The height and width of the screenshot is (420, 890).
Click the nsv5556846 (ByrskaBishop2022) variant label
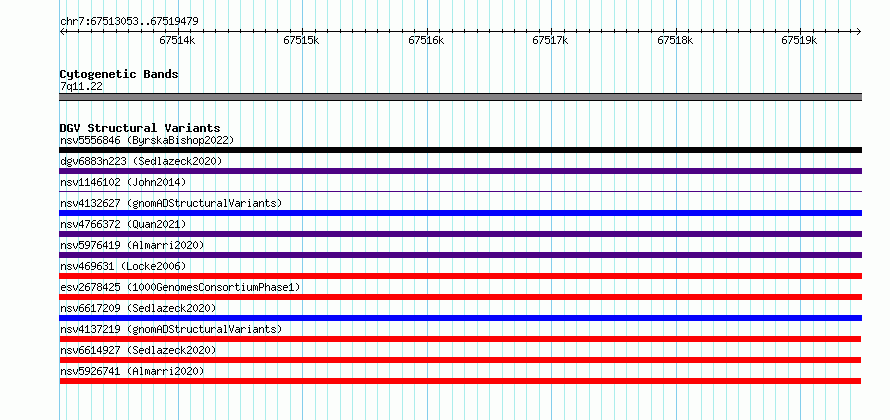(147, 140)
